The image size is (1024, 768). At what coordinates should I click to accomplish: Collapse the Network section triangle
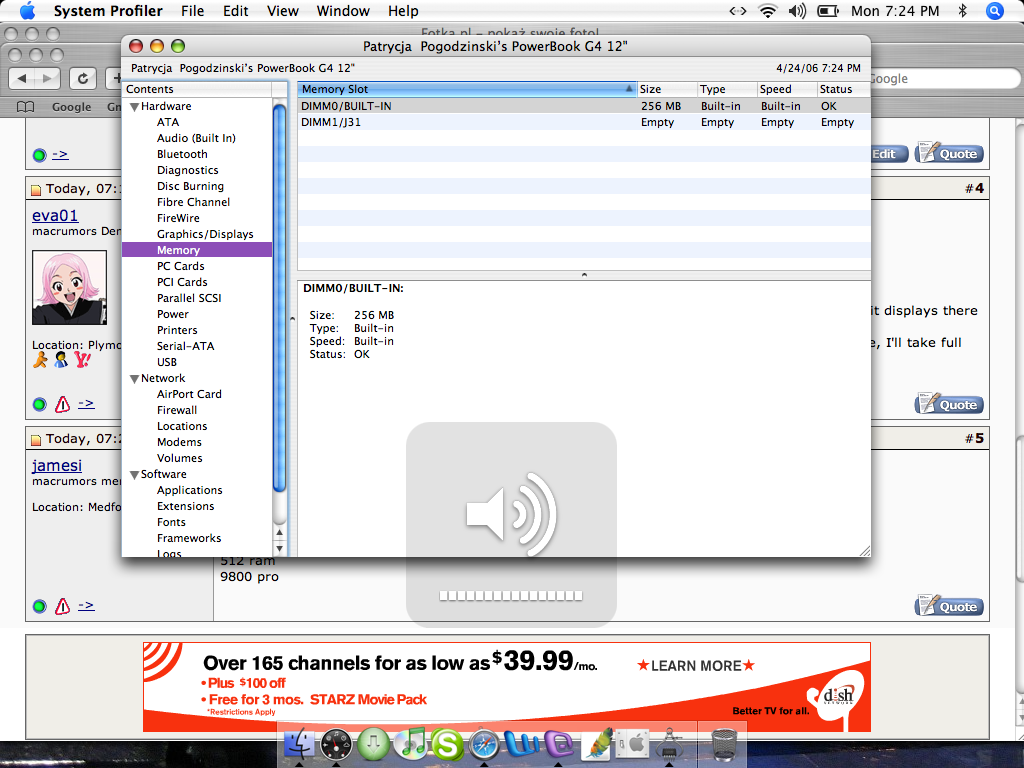134,379
